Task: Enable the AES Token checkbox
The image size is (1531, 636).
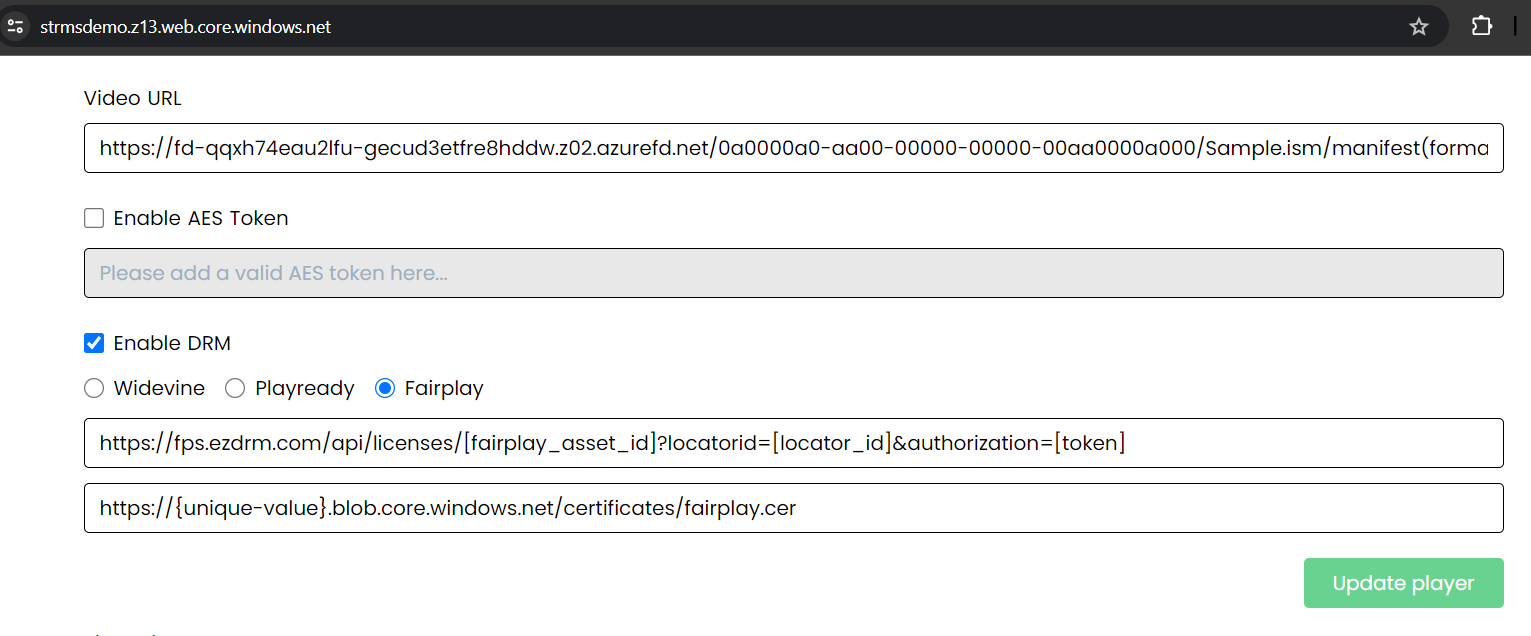Action: pyautogui.click(x=94, y=218)
